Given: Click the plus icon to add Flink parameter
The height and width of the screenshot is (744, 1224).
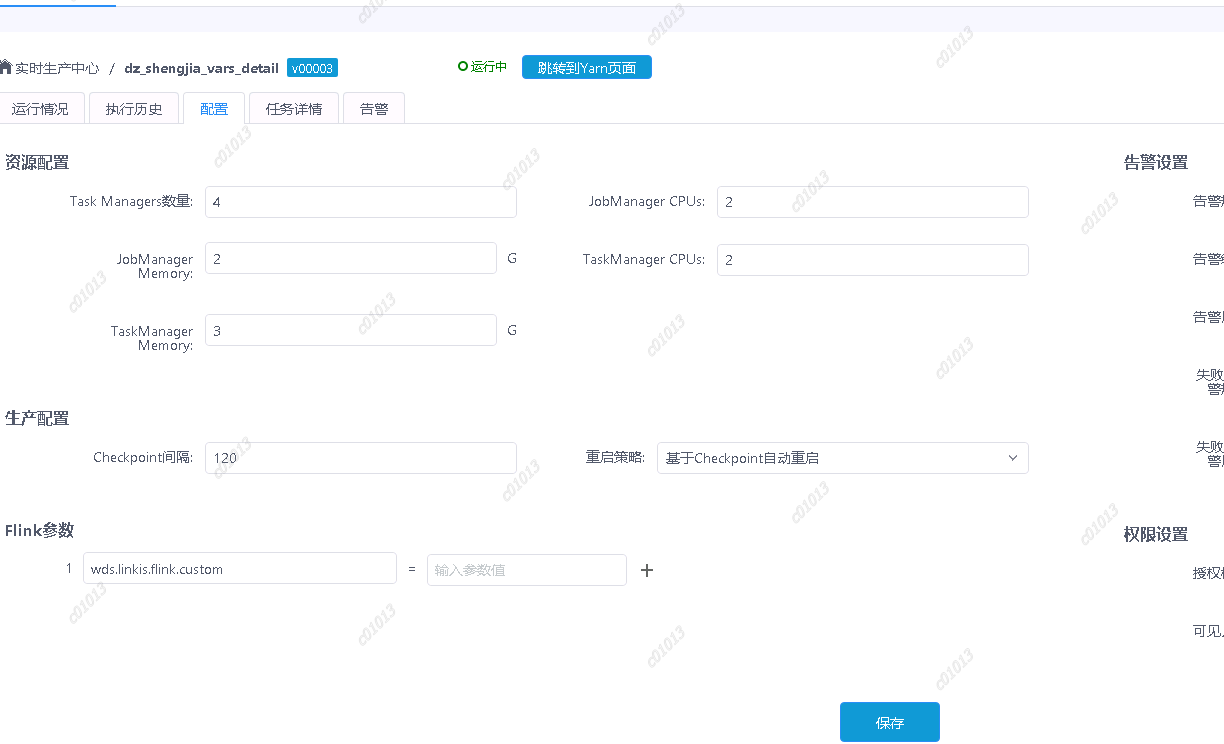Looking at the screenshot, I should pos(647,570).
